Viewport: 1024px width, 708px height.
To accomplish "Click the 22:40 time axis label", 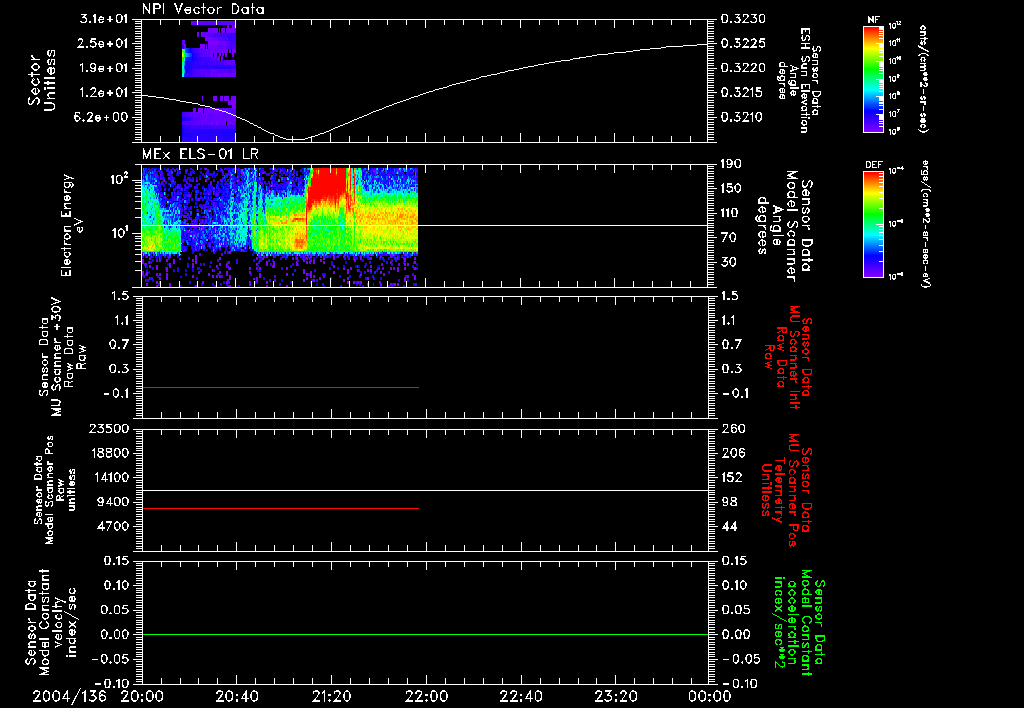I will (520, 696).
